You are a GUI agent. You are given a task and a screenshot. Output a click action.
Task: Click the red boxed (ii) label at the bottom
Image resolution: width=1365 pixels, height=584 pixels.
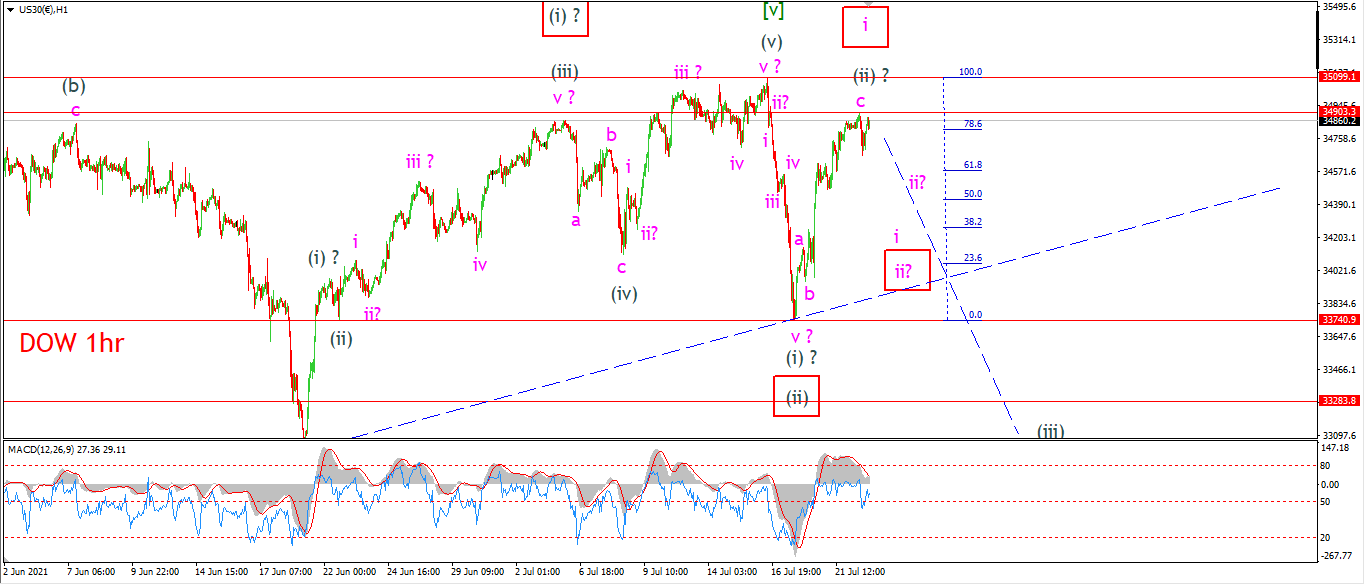[796, 396]
